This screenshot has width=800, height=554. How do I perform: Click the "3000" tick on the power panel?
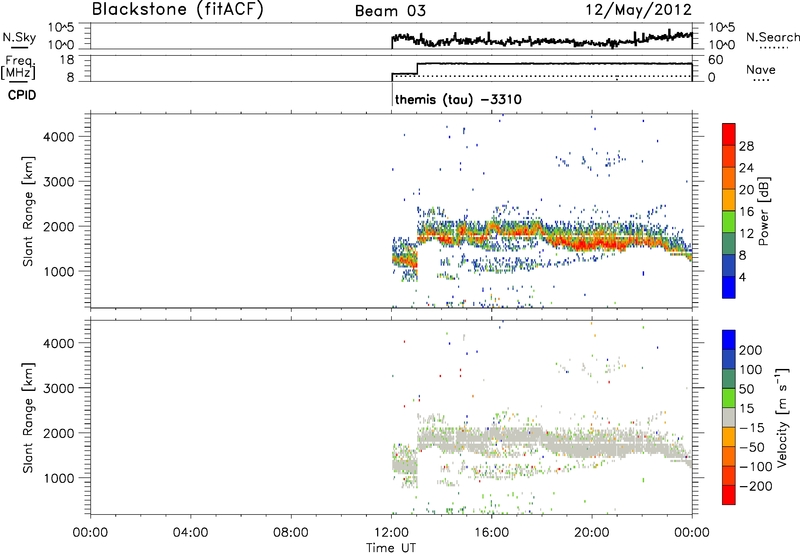pyautogui.click(x=59, y=182)
